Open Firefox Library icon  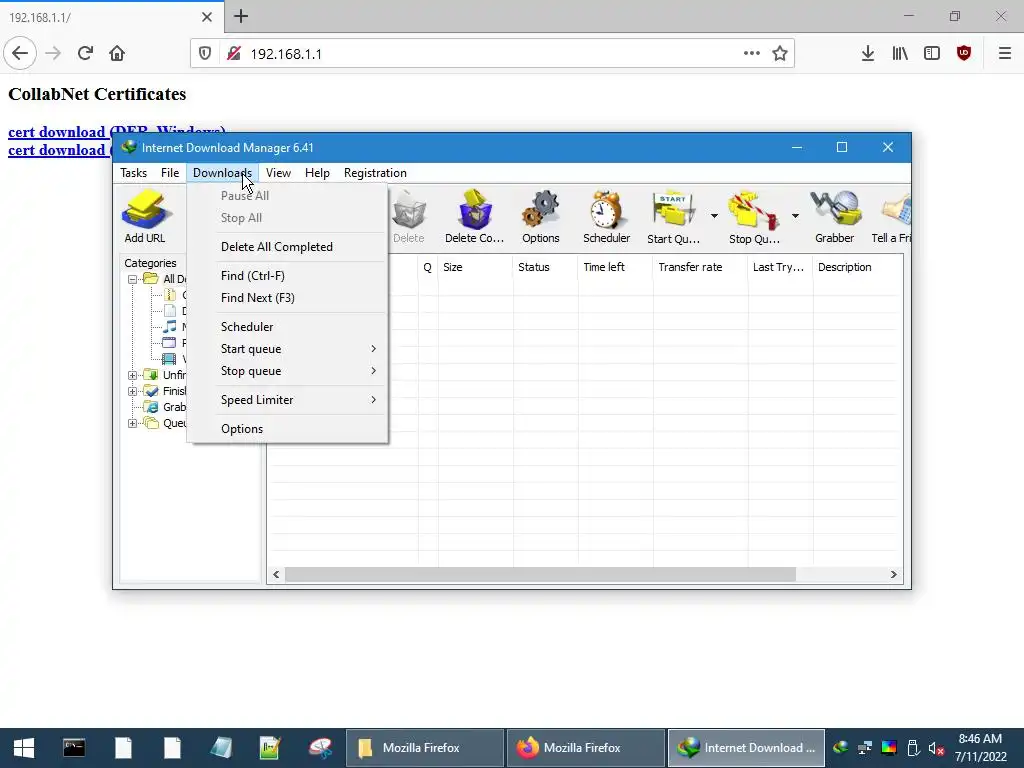[900, 54]
